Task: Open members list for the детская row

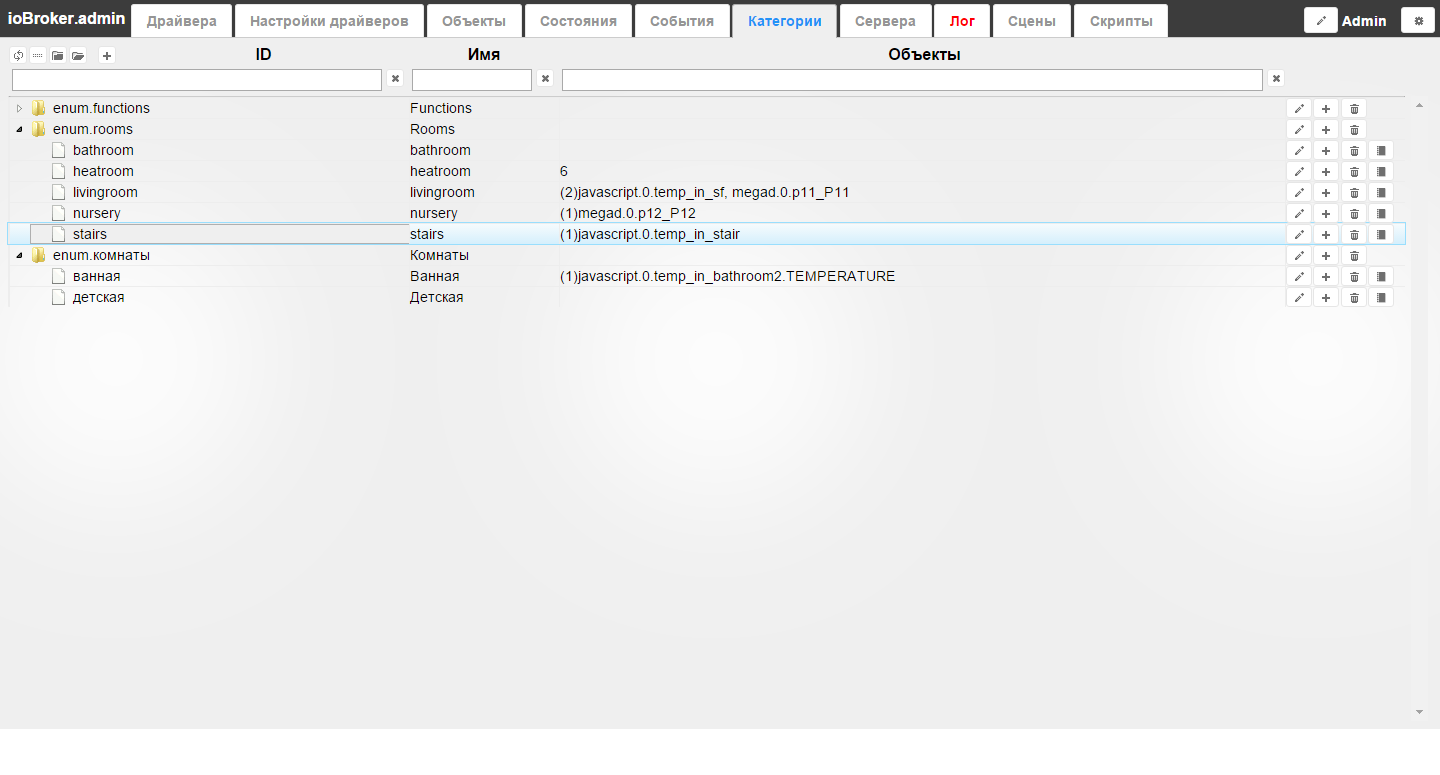Action: tap(1381, 297)
